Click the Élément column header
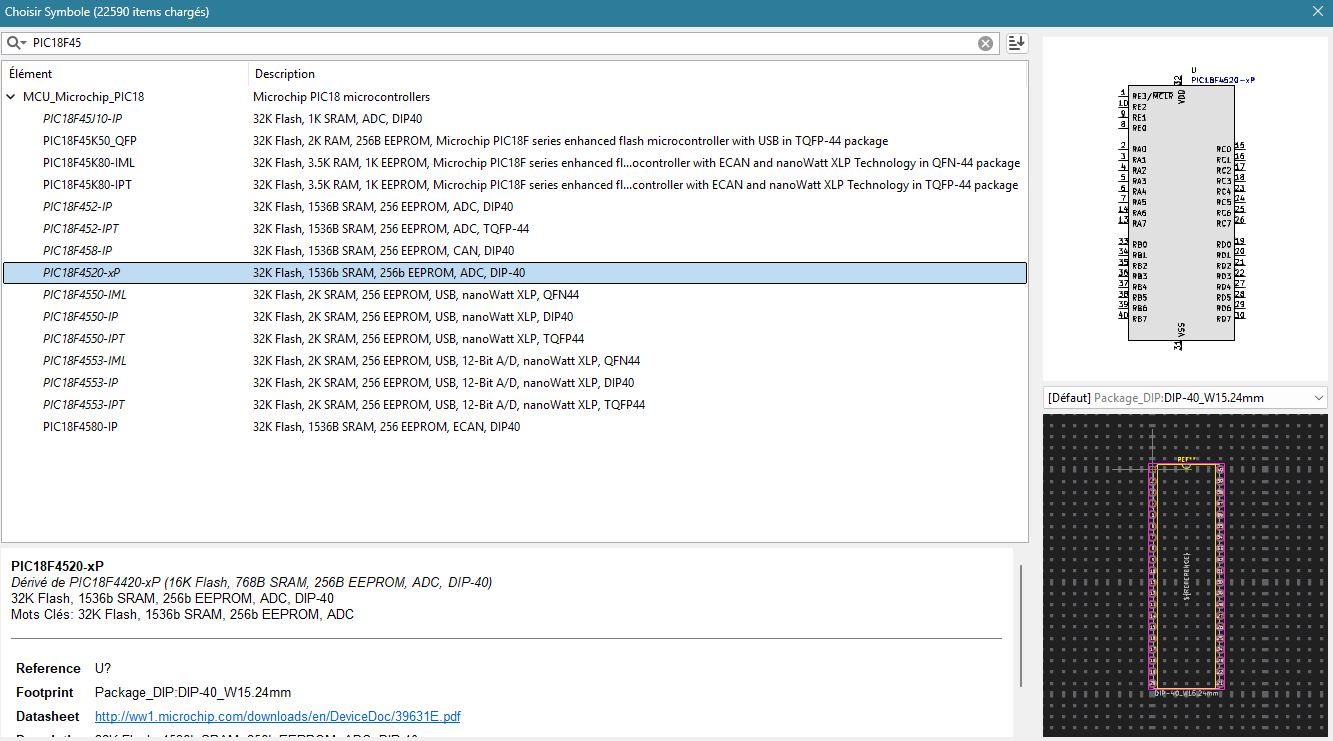1333x741 pixels. click(x=125, y=74)
